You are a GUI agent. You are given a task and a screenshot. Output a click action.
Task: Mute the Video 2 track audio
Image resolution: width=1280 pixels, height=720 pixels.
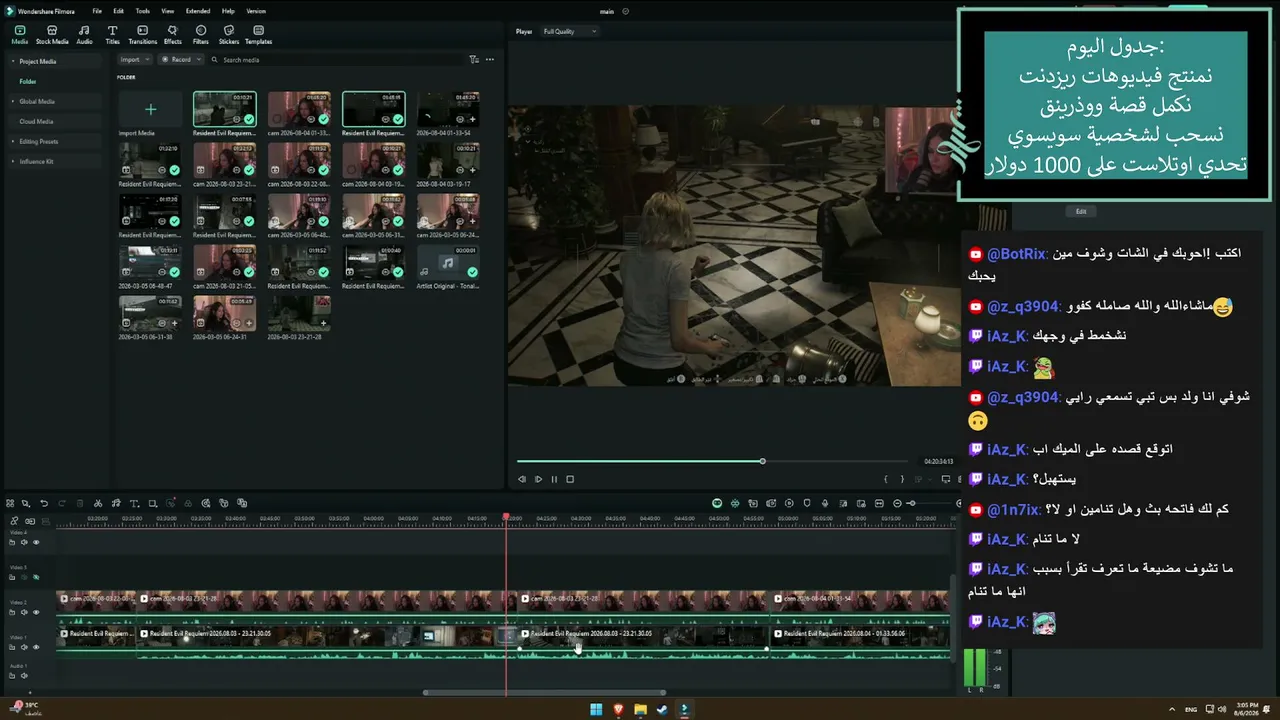pos(25,612)
